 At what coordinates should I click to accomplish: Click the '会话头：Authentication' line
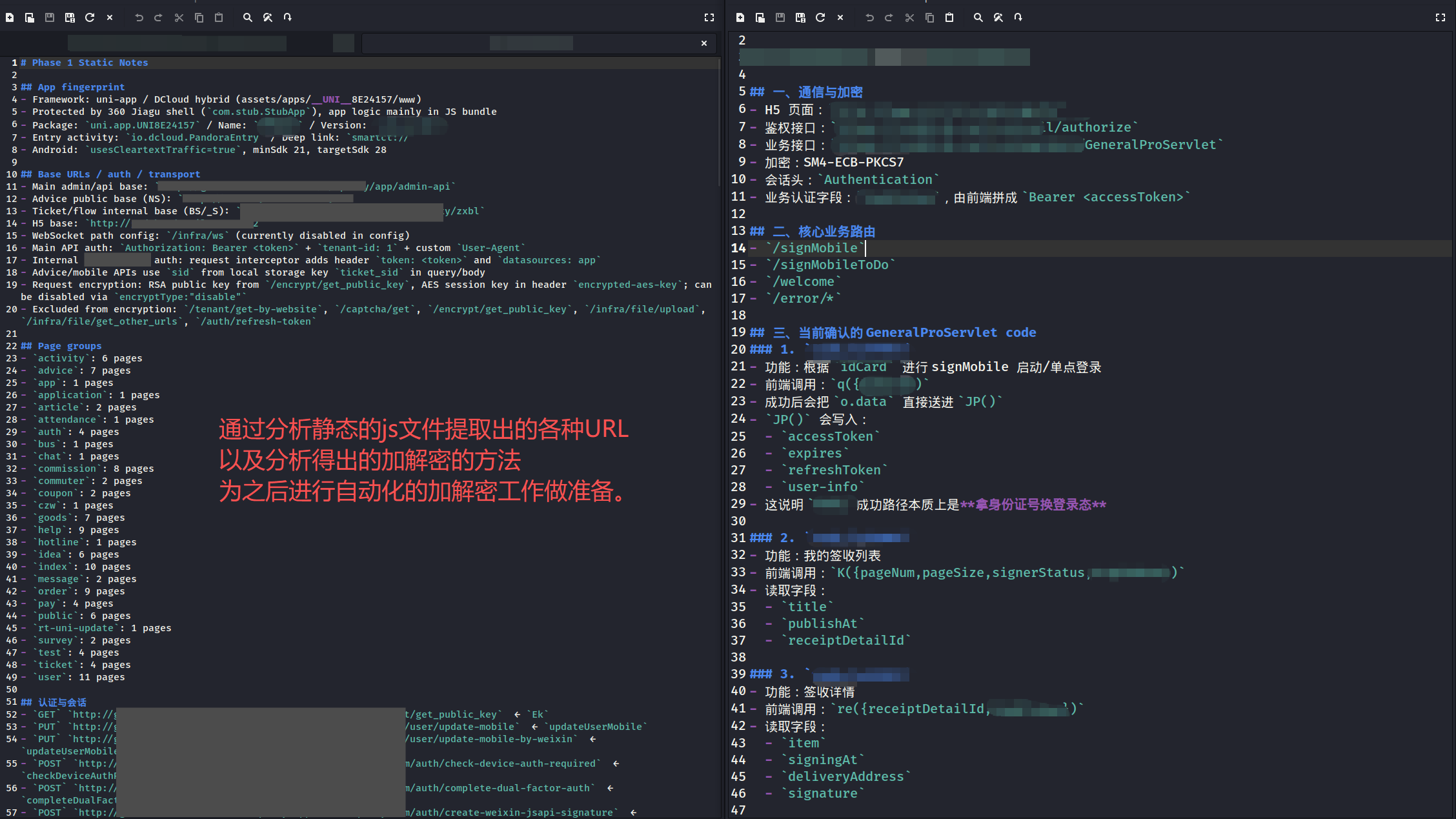coord(845,179)
